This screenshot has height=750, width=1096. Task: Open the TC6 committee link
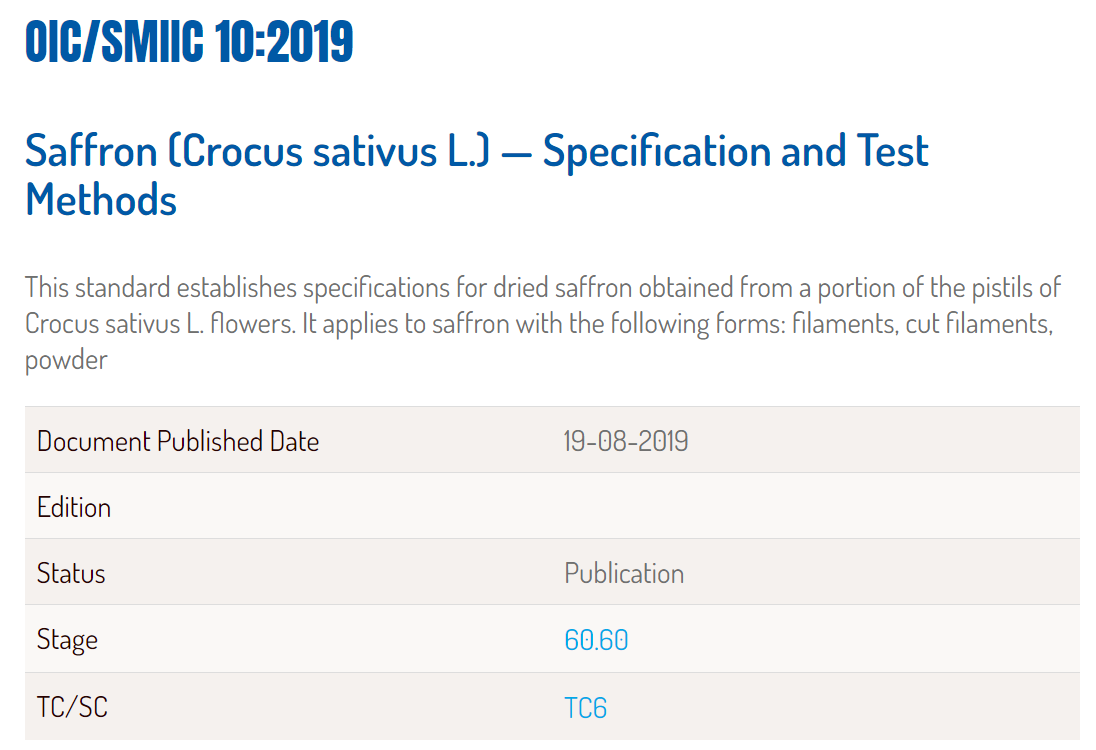point(586,708)
